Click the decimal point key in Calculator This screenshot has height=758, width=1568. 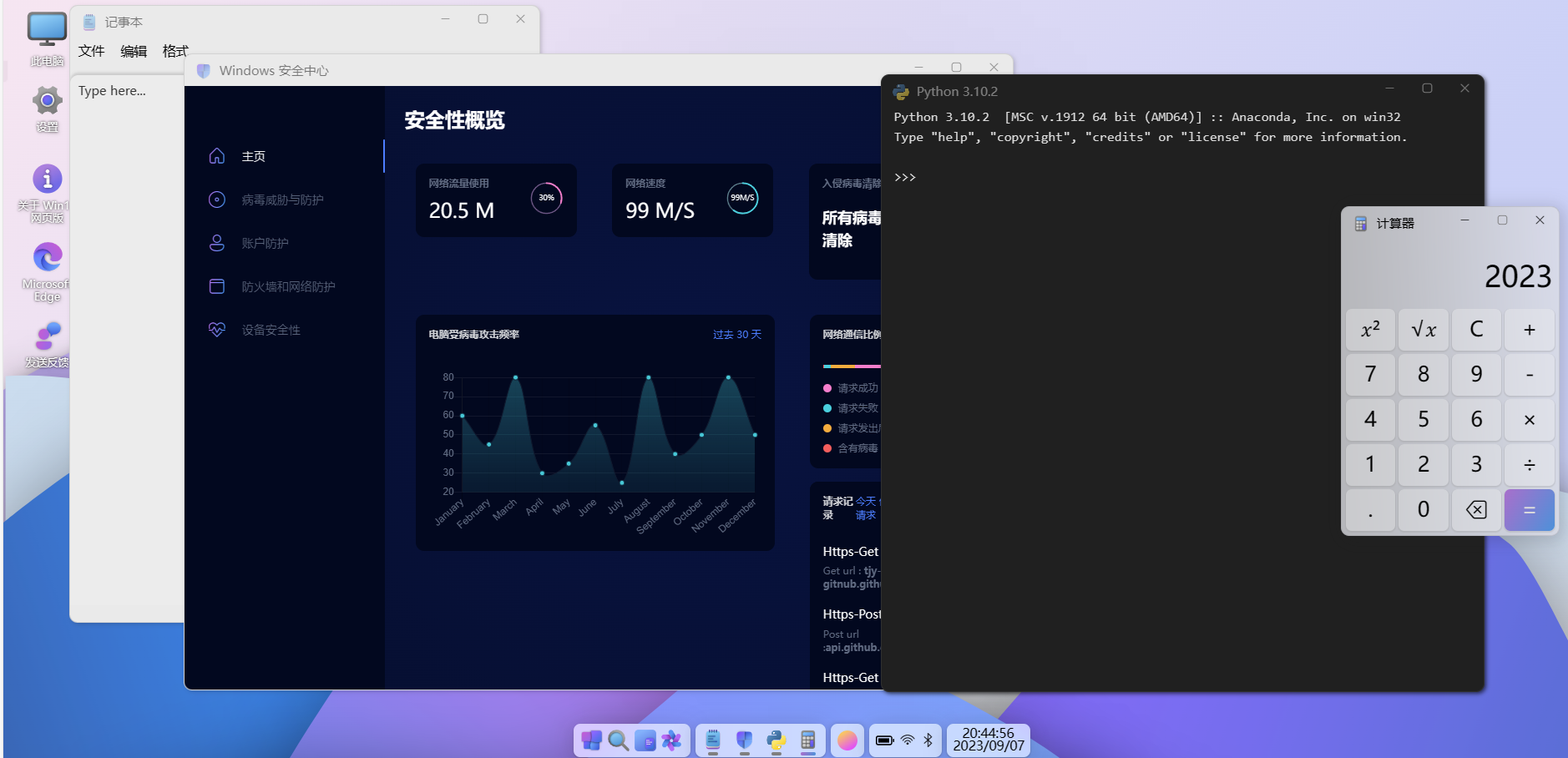point(1370,509)
